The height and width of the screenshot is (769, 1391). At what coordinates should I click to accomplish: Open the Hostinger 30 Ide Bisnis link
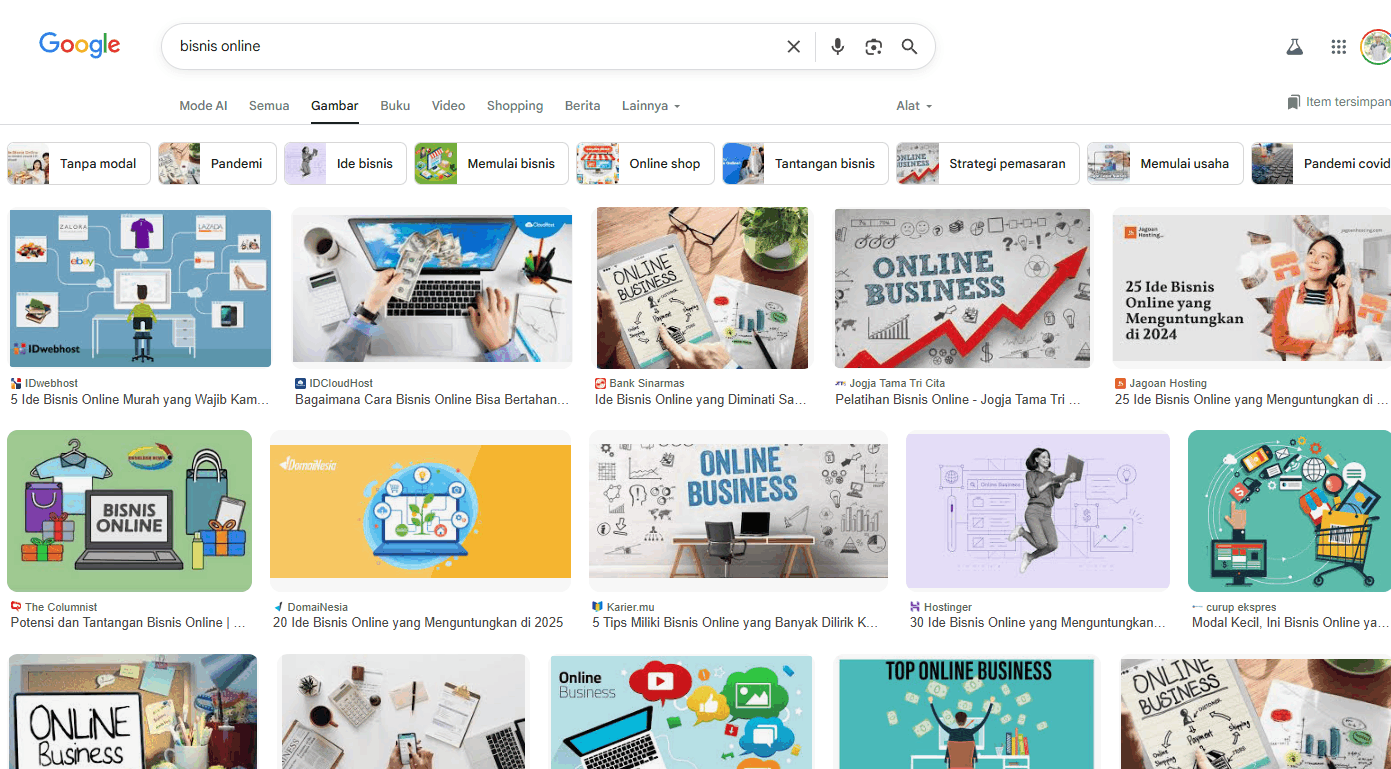[1037, 622]
